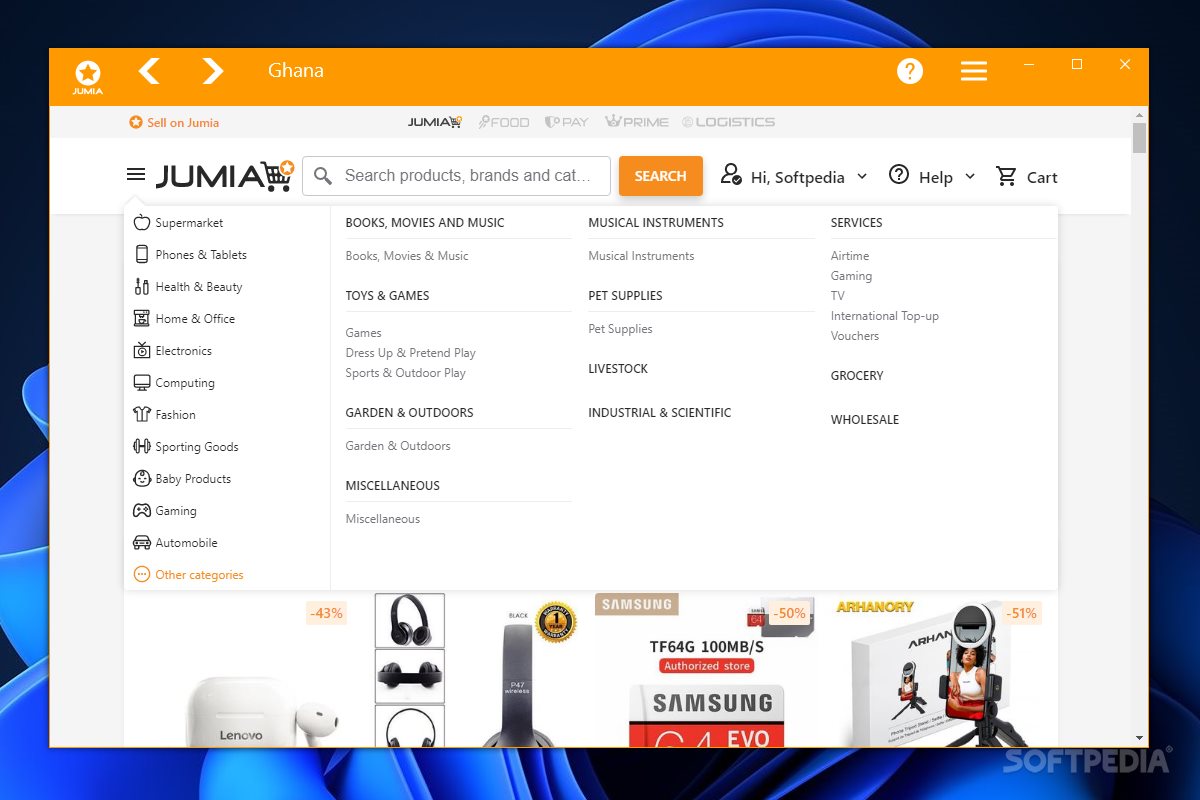The image size is (1200, 800).
Task: Click the scrollbar down arrow
Action: point(1140,739)
